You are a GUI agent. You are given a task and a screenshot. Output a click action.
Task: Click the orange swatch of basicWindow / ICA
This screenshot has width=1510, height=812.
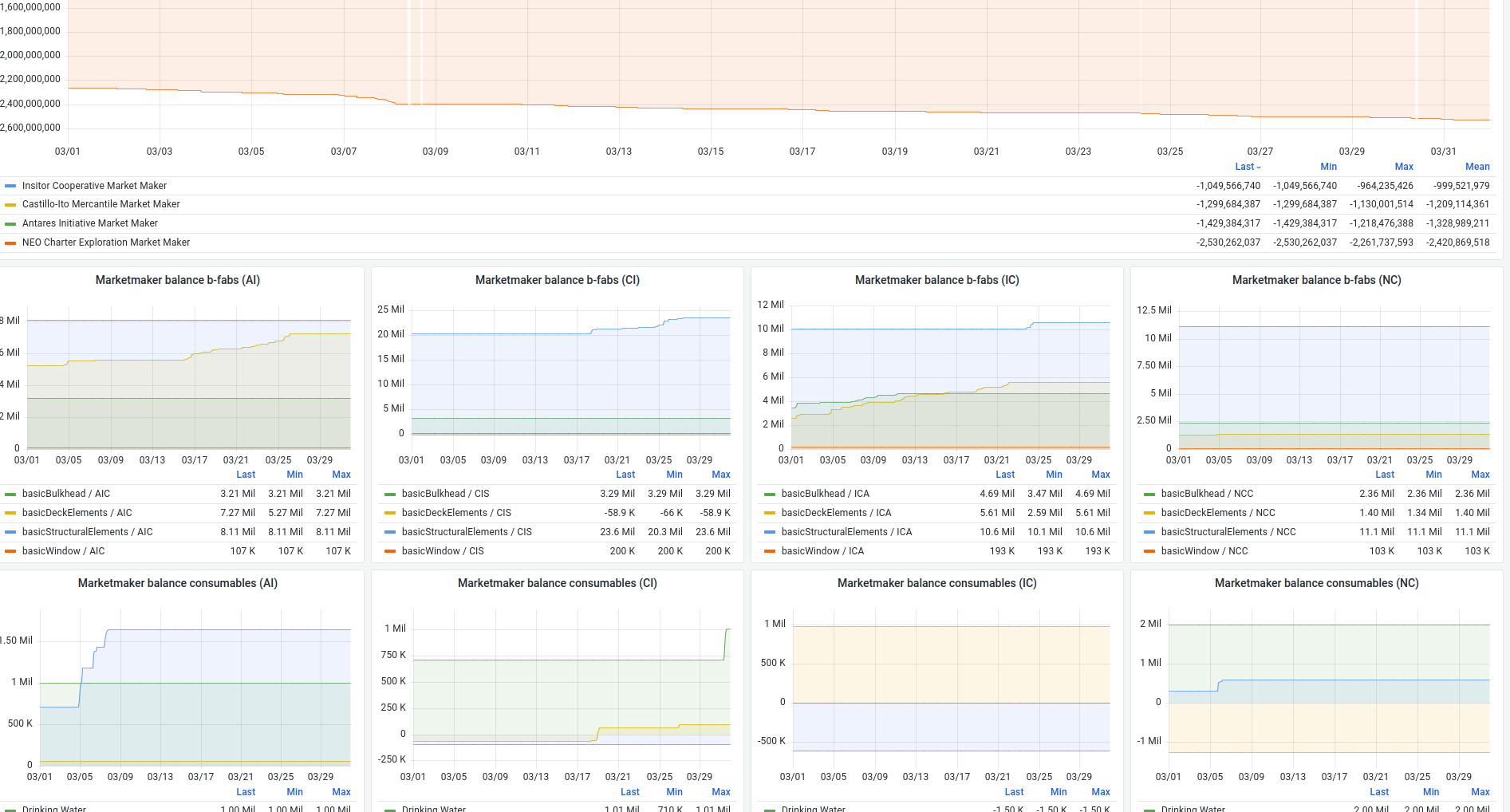(770, 552)
